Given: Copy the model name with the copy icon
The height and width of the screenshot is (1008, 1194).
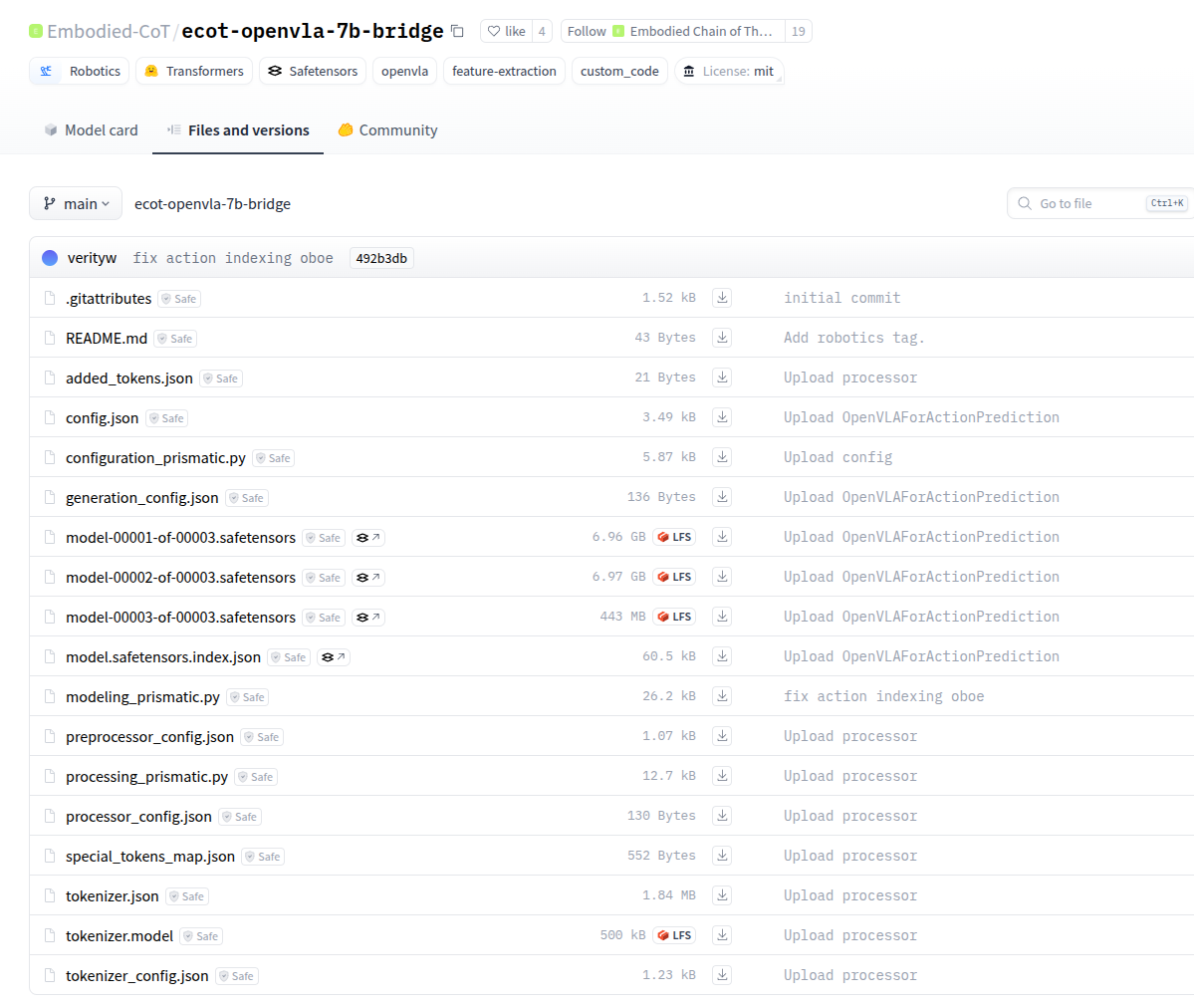Looking at the screenshot, I should tap(457, 31).
